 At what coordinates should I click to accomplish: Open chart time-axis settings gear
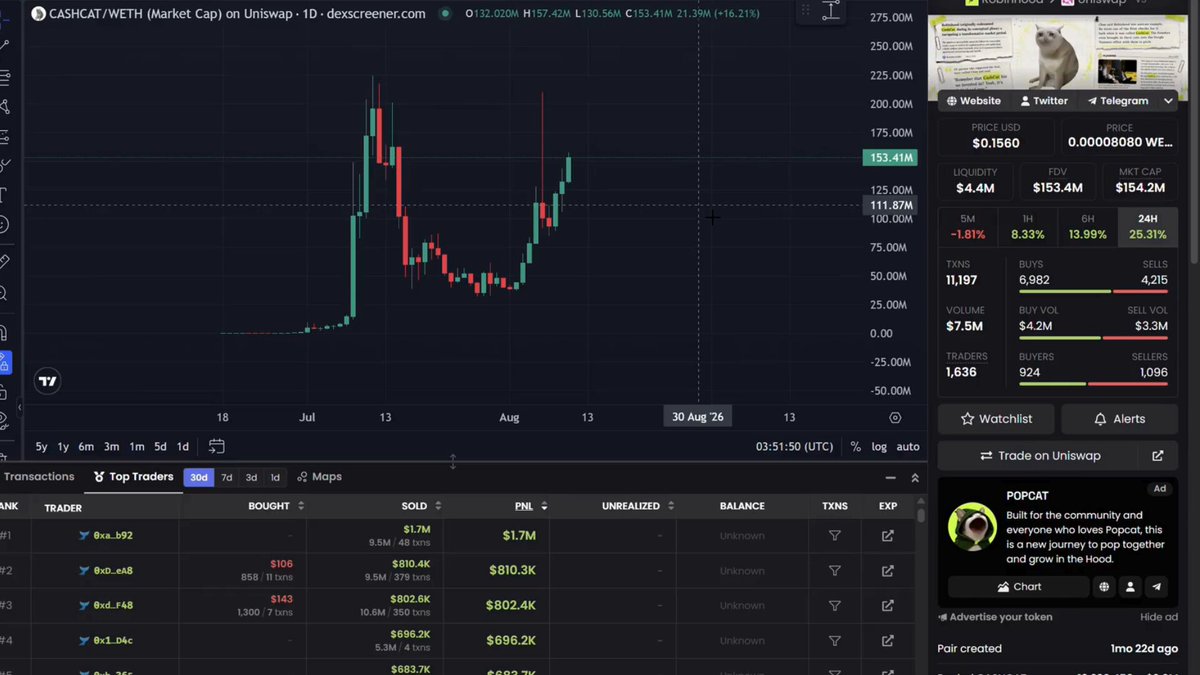[895, 417]
